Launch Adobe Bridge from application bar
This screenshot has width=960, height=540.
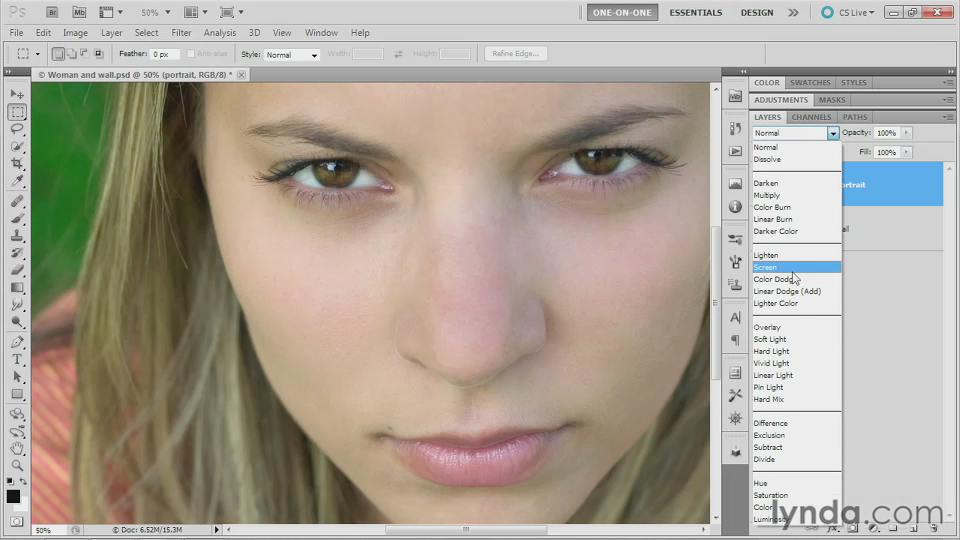52,12
